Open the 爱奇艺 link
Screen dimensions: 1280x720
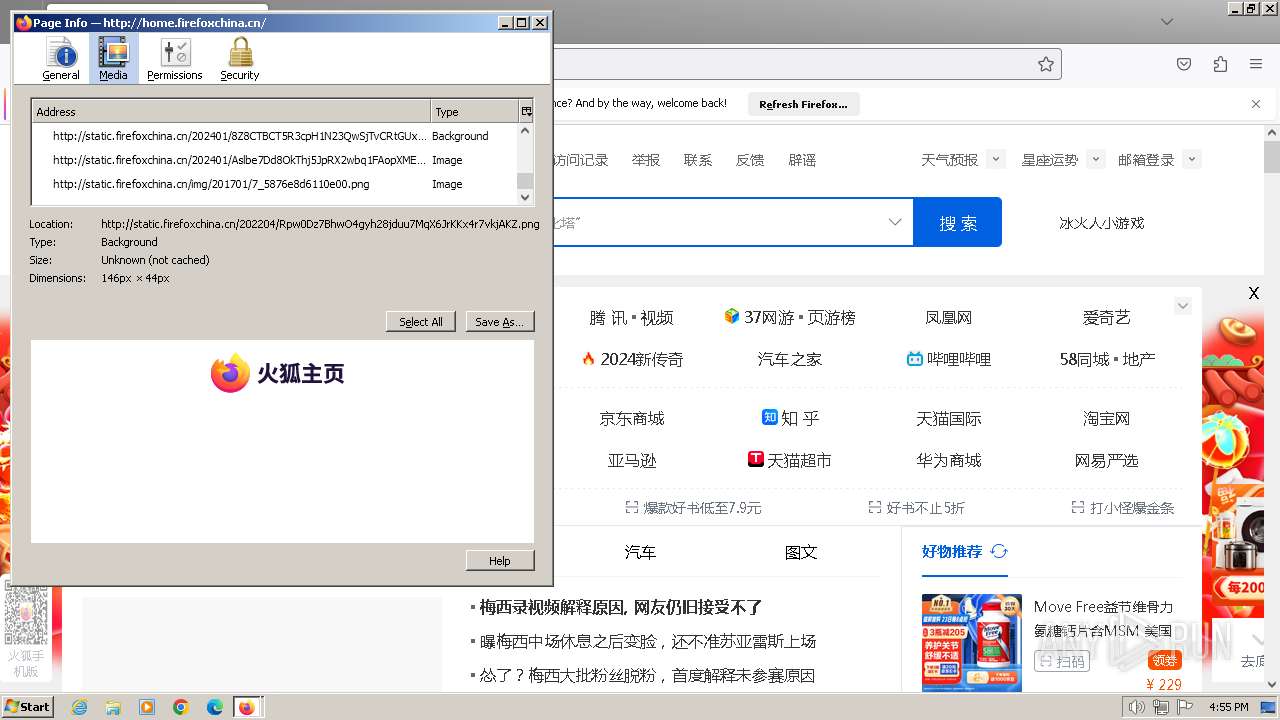pyautogui.click(x=1106, y=318)
